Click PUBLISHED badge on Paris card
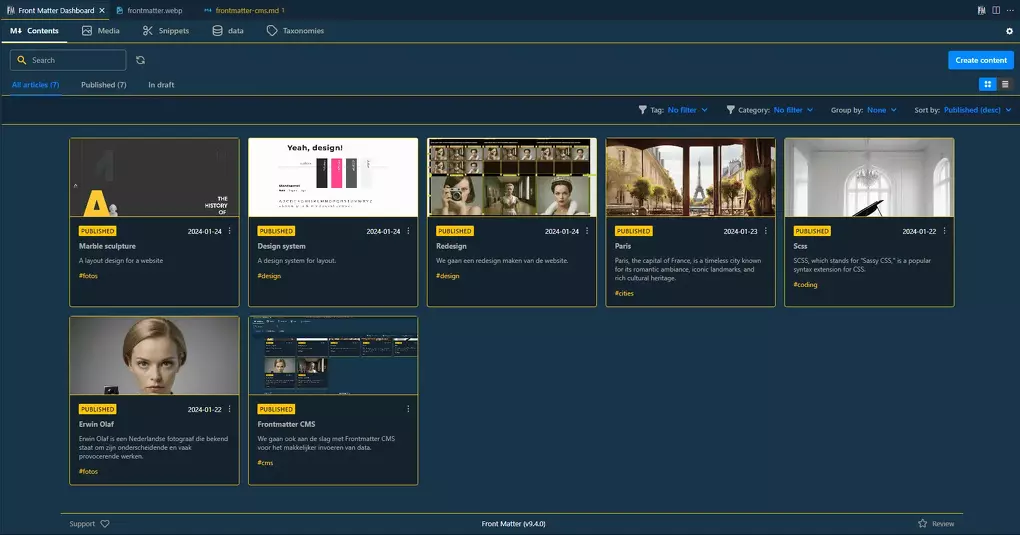The height and width of the screenshot is (535, 1020). click(633, 231)
